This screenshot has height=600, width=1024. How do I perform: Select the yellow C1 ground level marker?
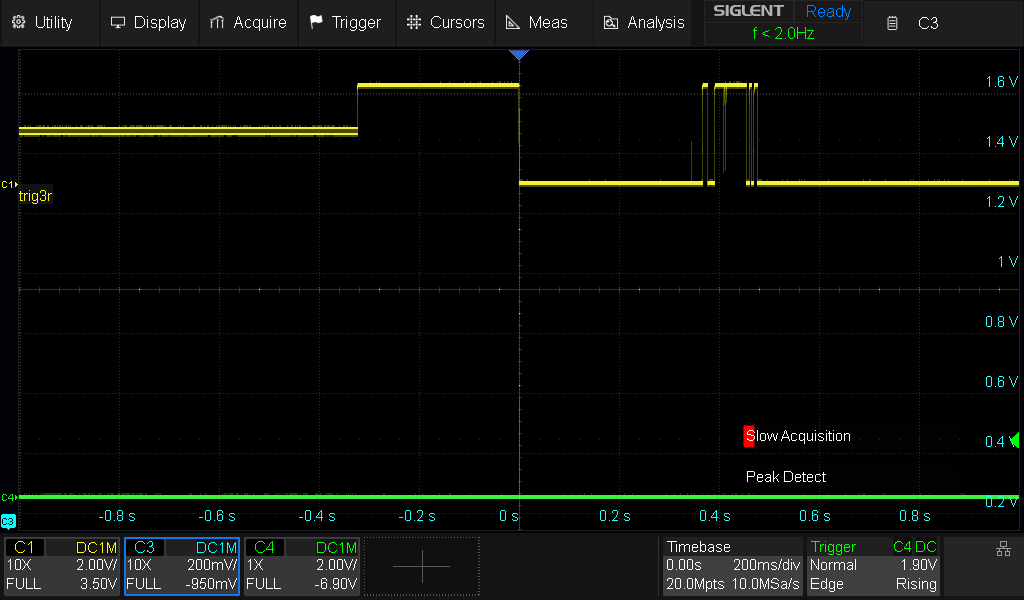point(10,184)
